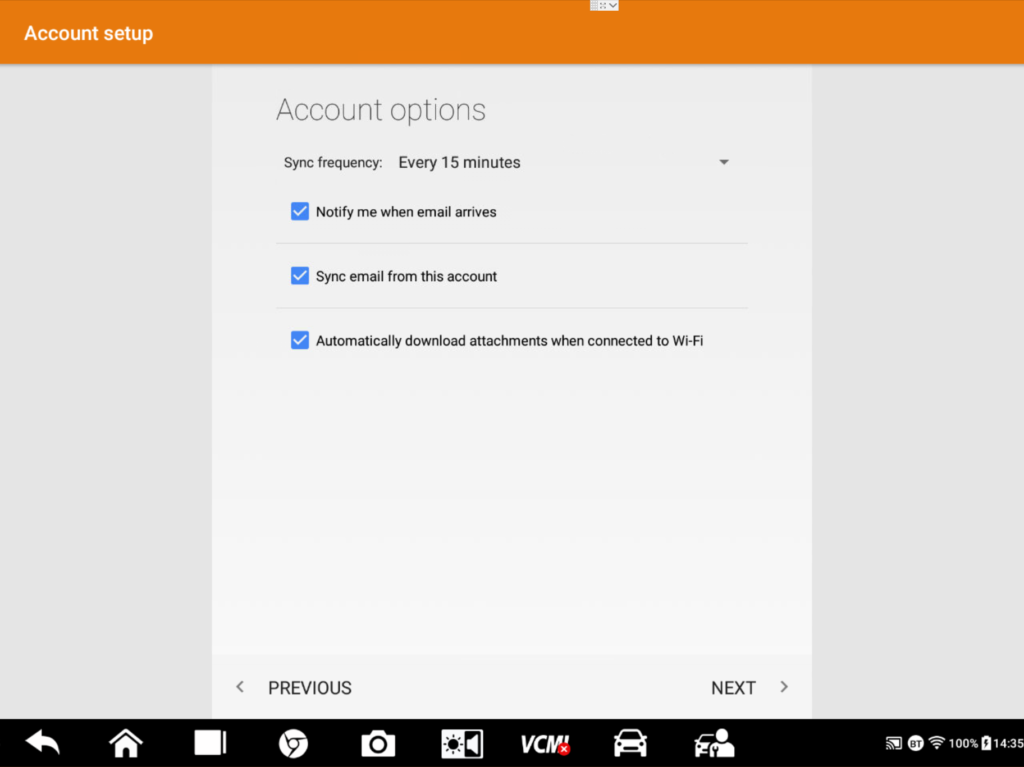Tap the Back arrow navigation icon

click(42, 743)
